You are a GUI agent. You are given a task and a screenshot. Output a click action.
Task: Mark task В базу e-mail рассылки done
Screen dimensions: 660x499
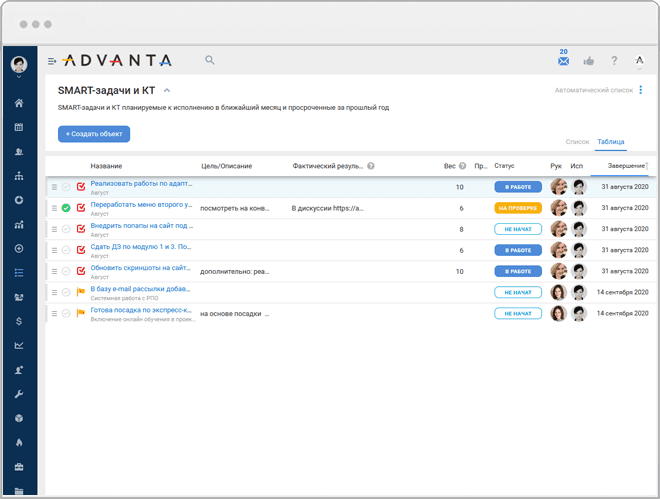(x=66, y=292)
